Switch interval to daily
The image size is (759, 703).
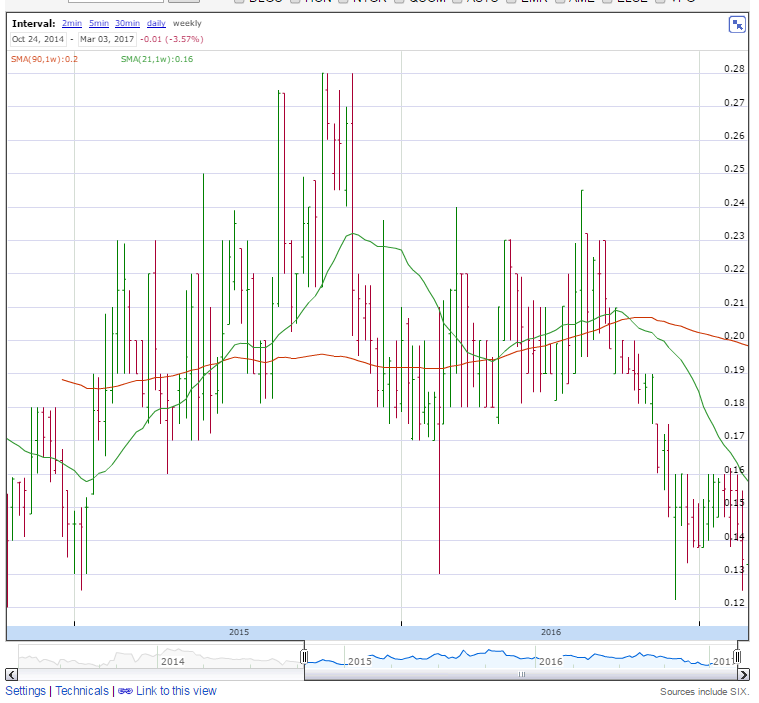click(156, 23)
